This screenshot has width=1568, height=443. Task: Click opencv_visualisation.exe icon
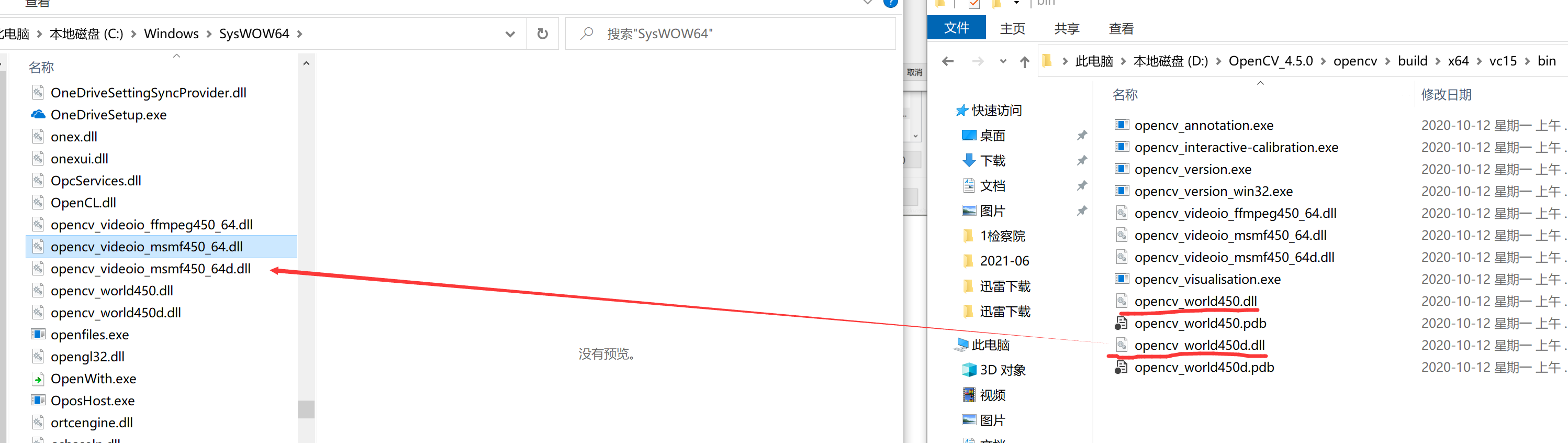tap(1122, 279)
